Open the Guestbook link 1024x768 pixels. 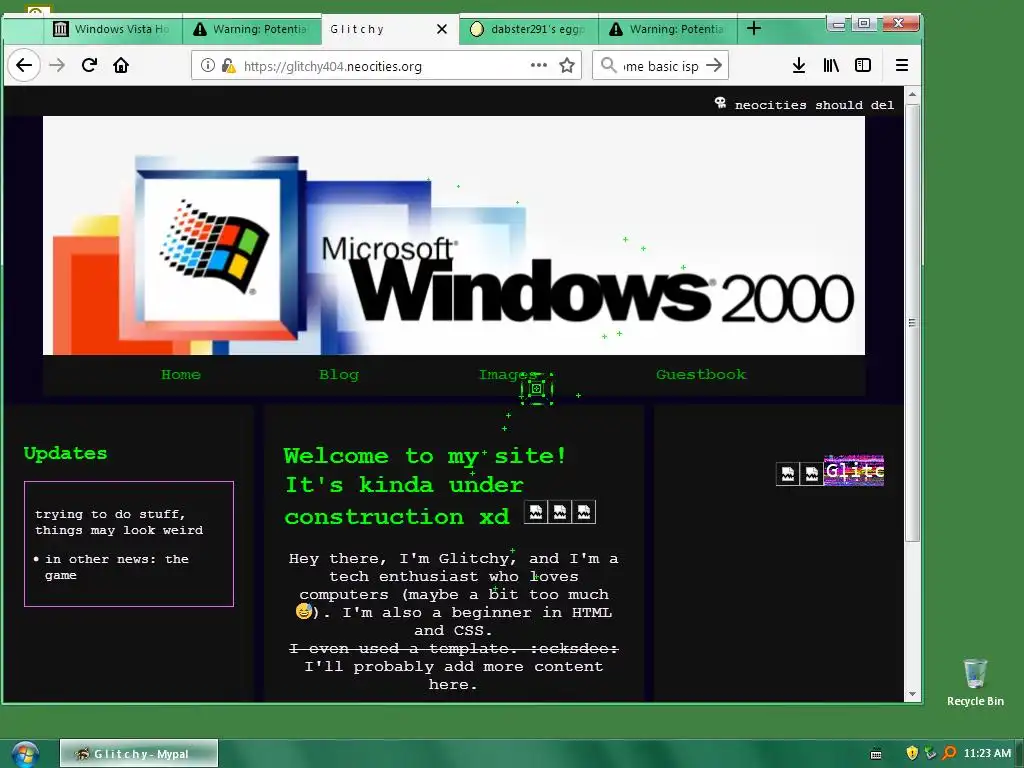(x=701, y=375)
